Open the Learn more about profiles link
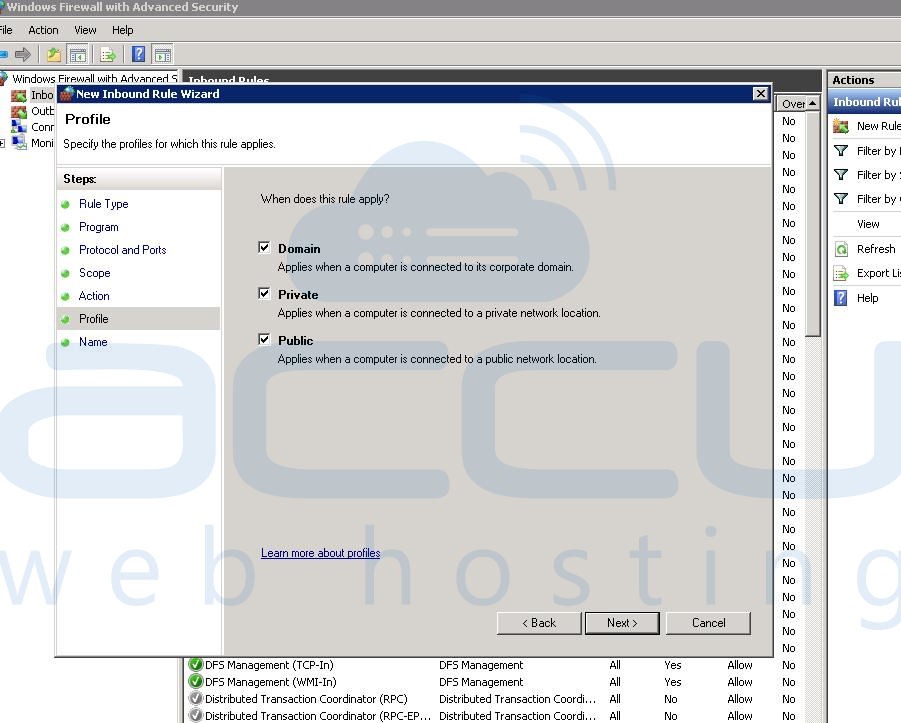This screenshot has height=723, width=901. (321, 553)
